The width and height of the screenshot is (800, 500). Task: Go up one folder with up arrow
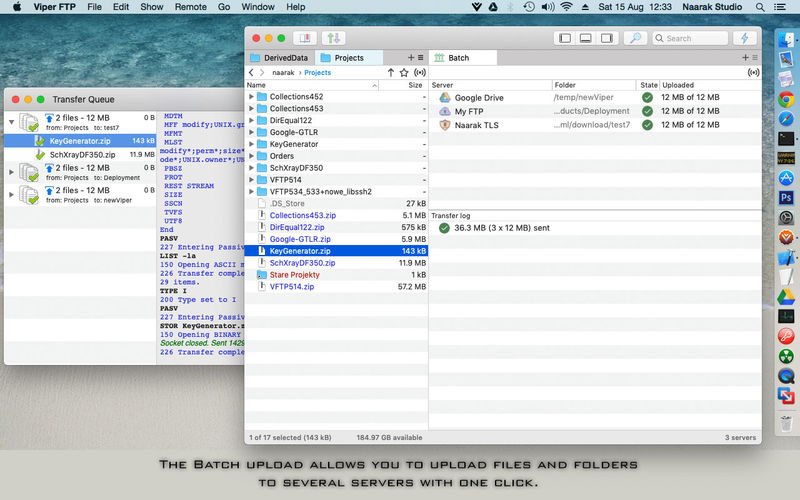[390, 73]
